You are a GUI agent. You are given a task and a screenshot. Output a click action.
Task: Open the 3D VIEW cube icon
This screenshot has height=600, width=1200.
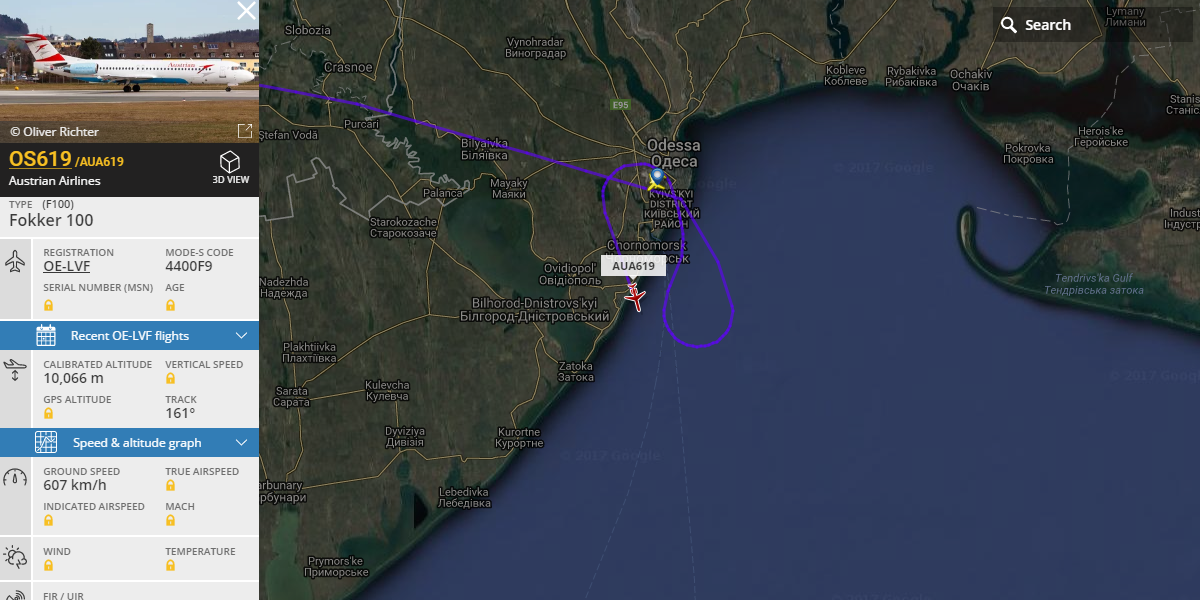[230, 162]
